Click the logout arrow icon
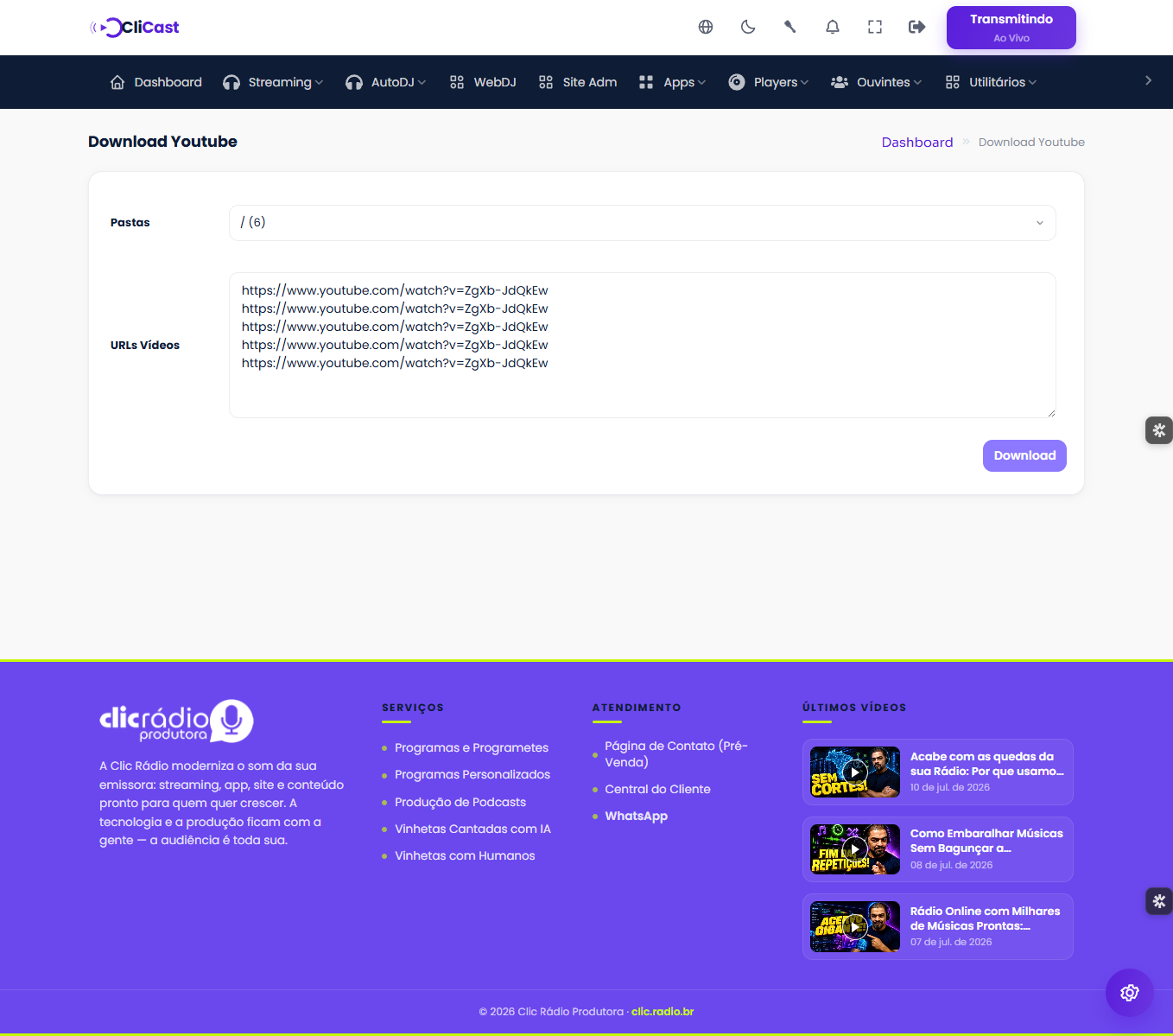 (917, 27)
